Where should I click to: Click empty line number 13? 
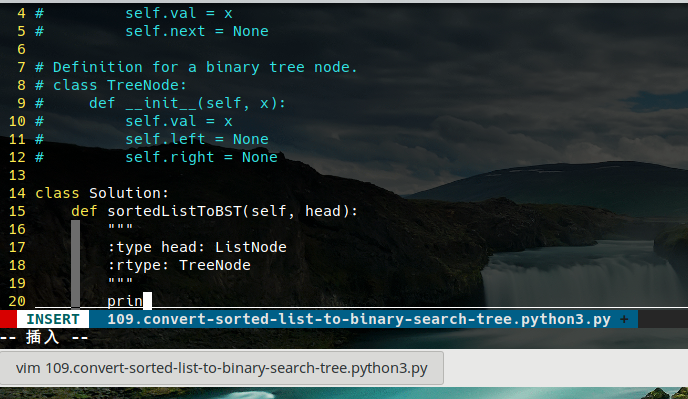(17, 175)
